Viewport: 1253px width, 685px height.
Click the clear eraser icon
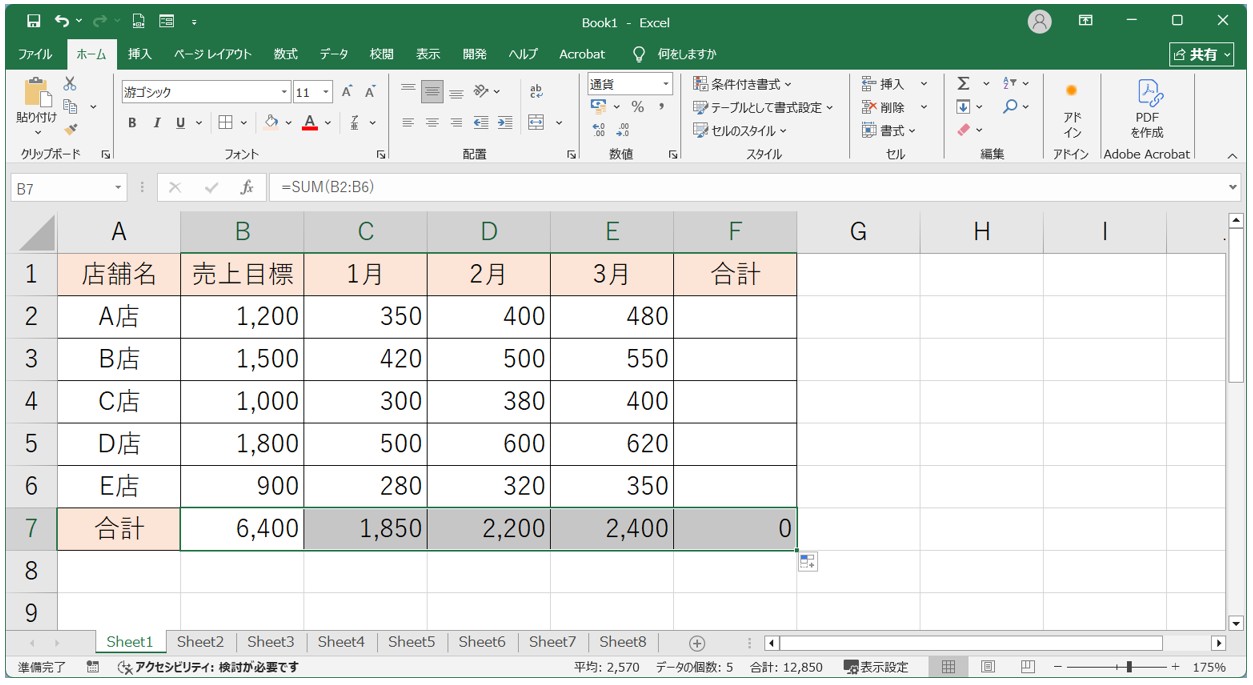click(x=963, y=129)
